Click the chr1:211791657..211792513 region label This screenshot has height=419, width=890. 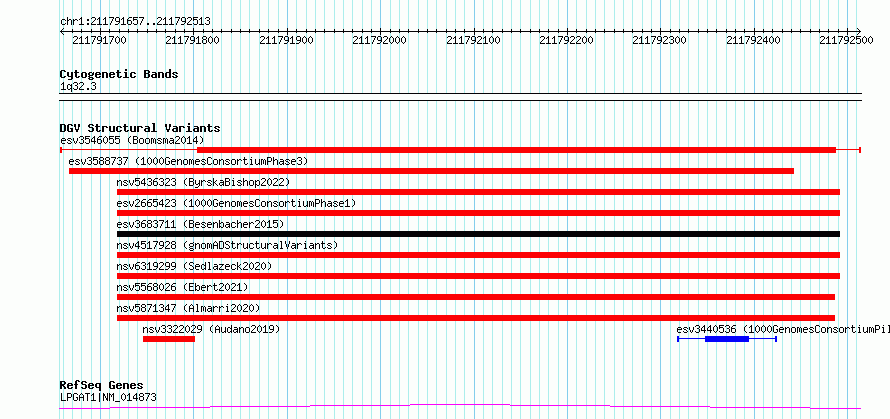click(x=135, y=22)
